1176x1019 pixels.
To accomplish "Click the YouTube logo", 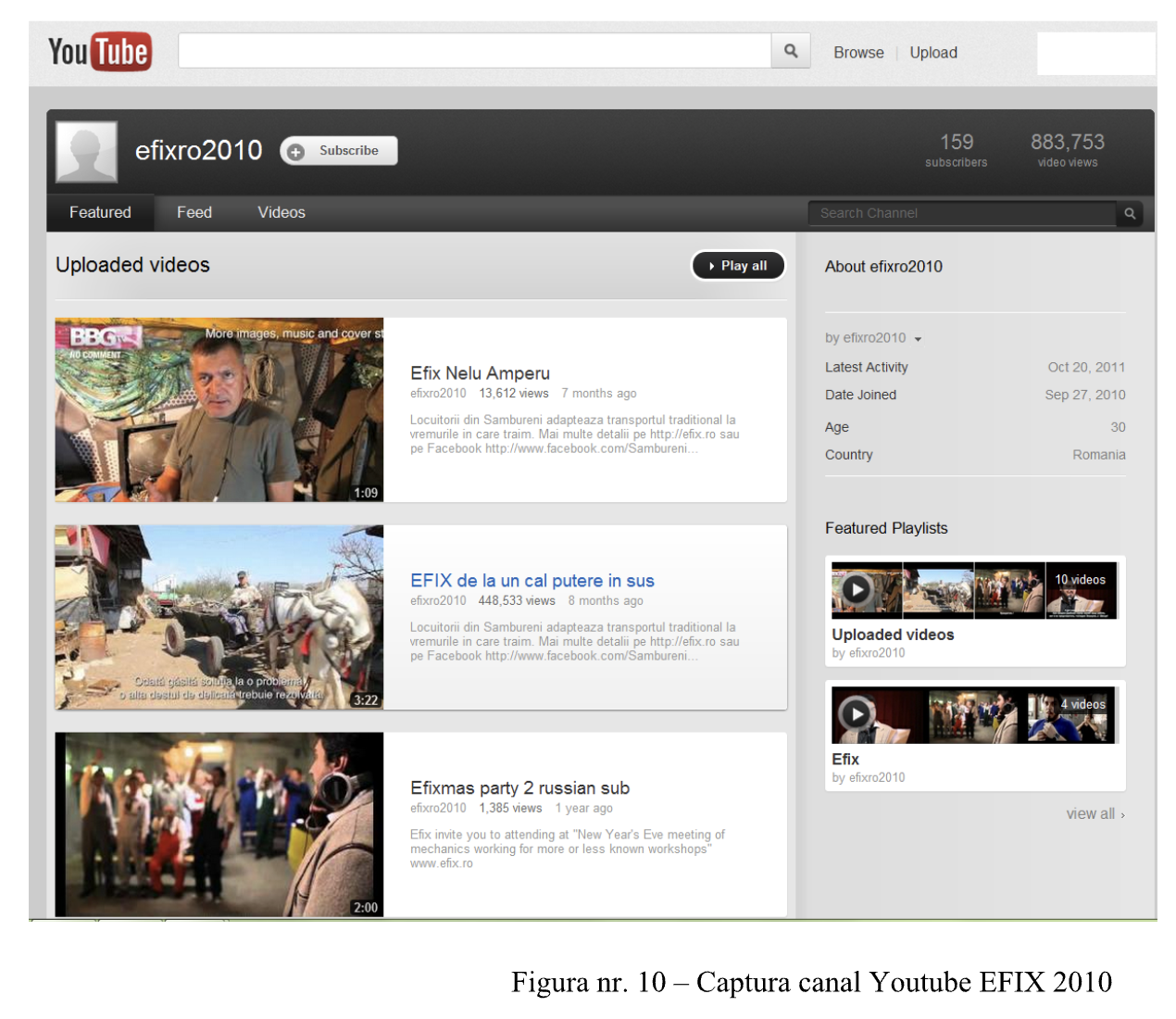I will point(100,52).
